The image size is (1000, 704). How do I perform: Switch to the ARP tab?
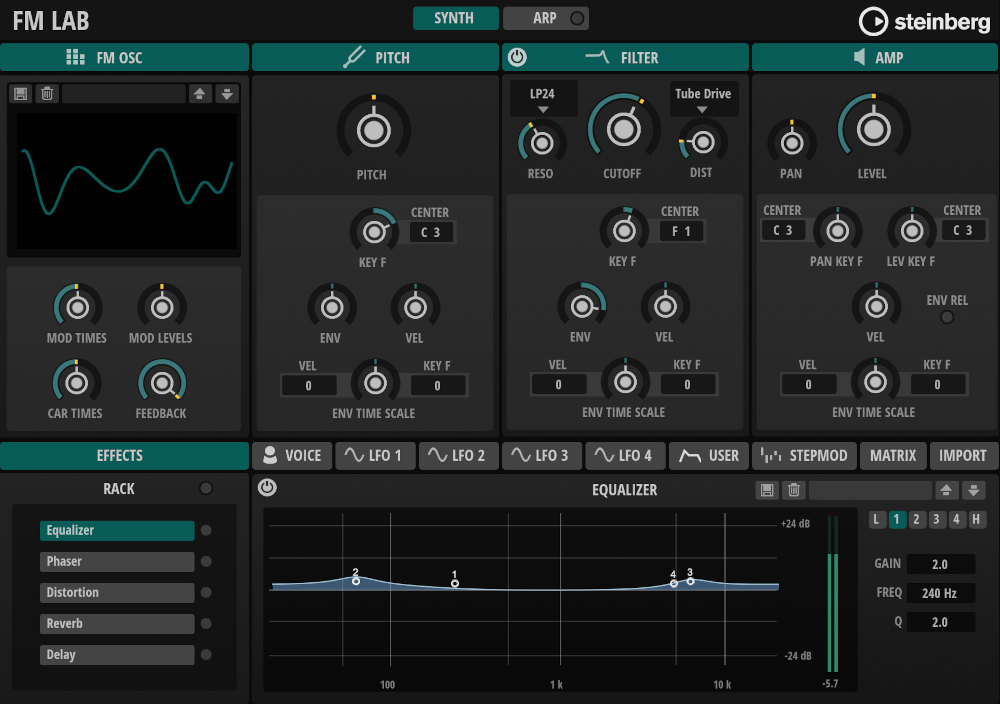[x=547, y=17]
